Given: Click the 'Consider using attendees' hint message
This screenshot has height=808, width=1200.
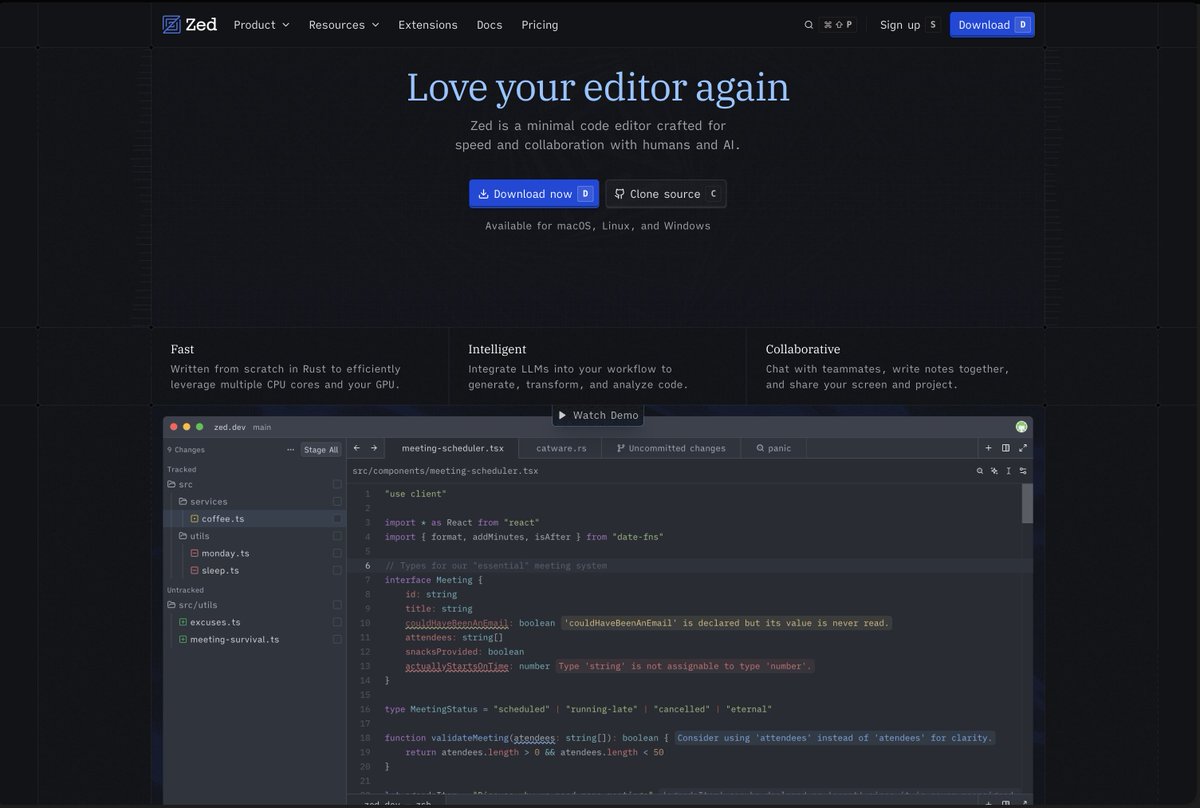Looking at the screenshot, I should pyautogui.click(x=835, y=738).
